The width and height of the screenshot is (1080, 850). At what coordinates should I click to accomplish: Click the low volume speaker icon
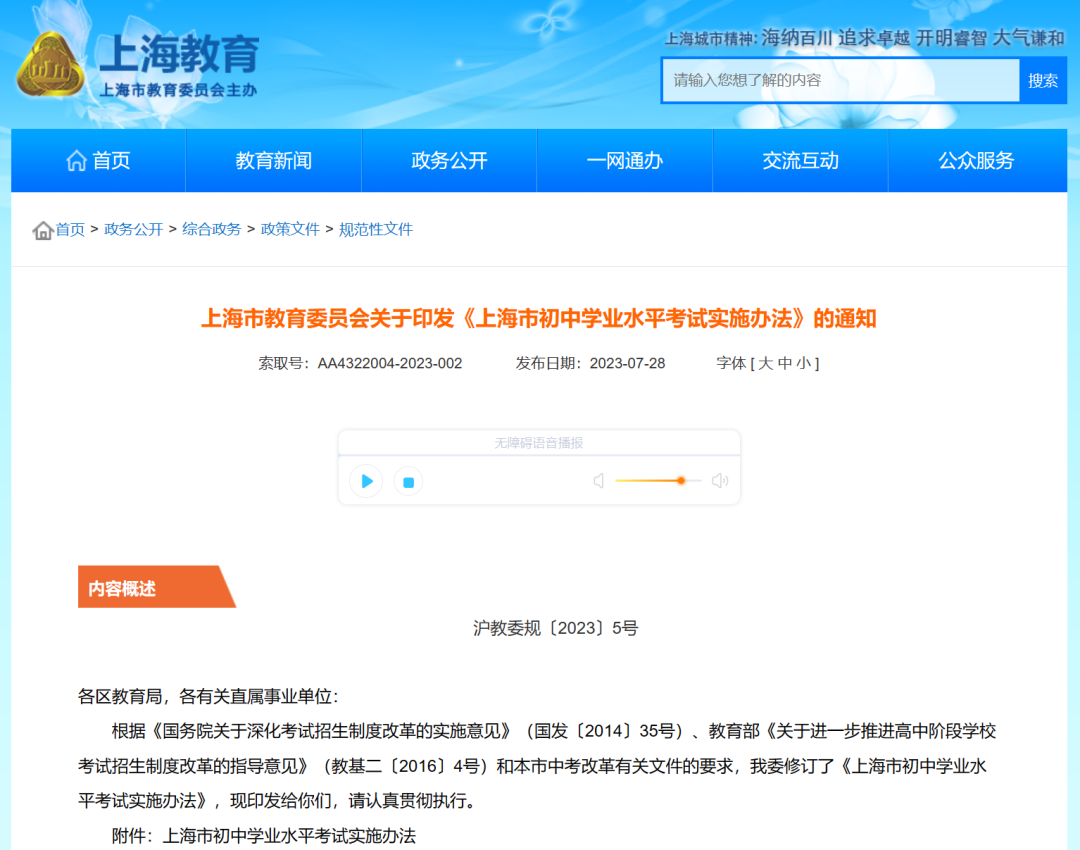pos(599,481)
